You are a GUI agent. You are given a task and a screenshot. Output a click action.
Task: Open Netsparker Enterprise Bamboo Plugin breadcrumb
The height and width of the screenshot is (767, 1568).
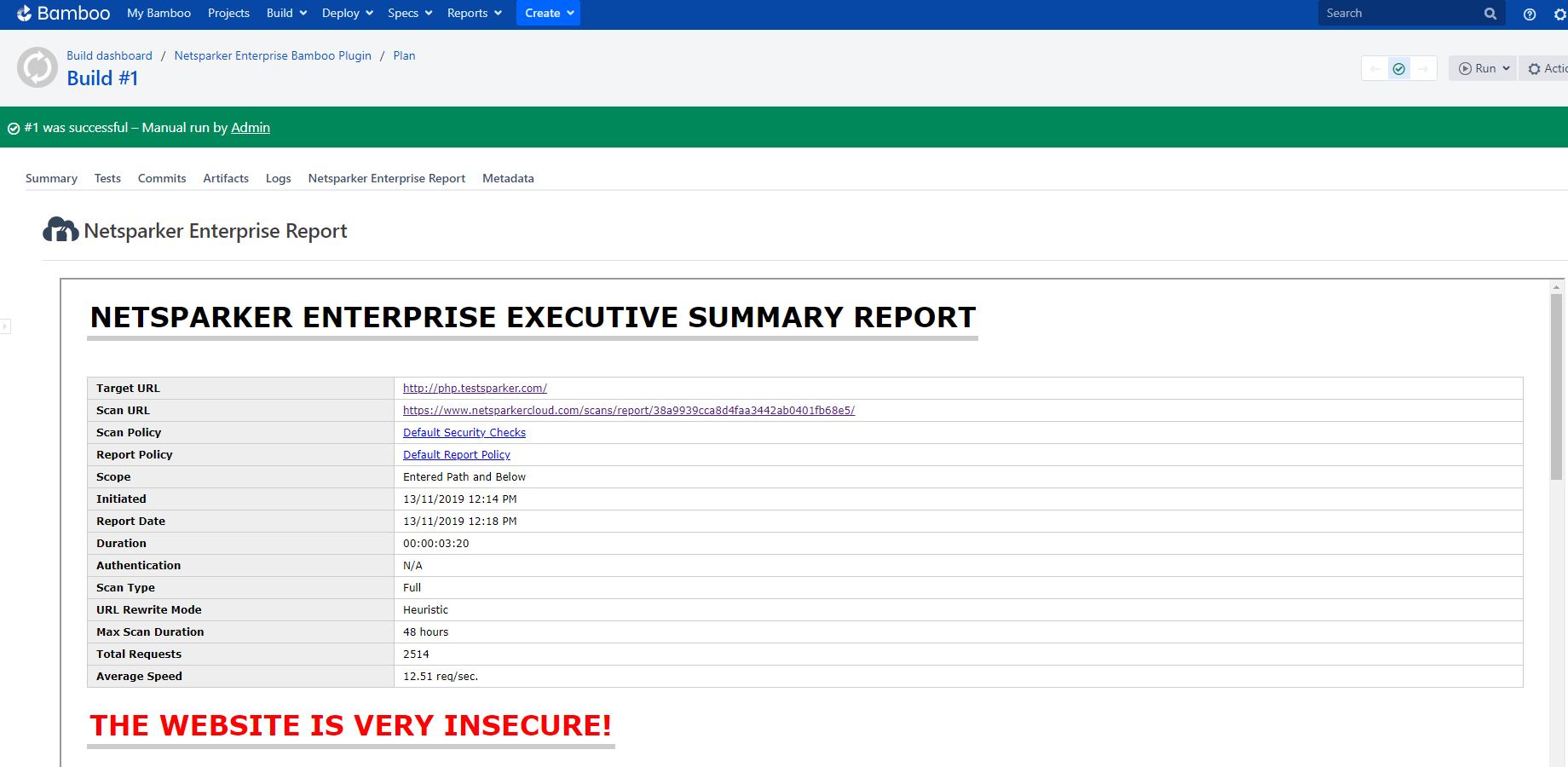tap(273, 55)
